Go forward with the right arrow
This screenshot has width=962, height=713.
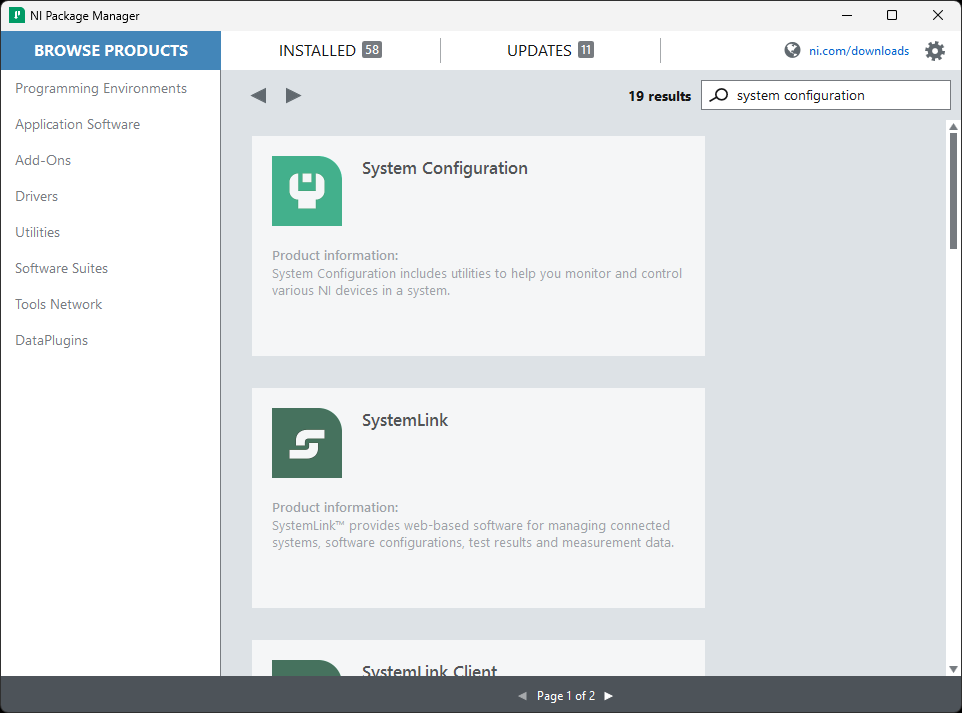293,96
